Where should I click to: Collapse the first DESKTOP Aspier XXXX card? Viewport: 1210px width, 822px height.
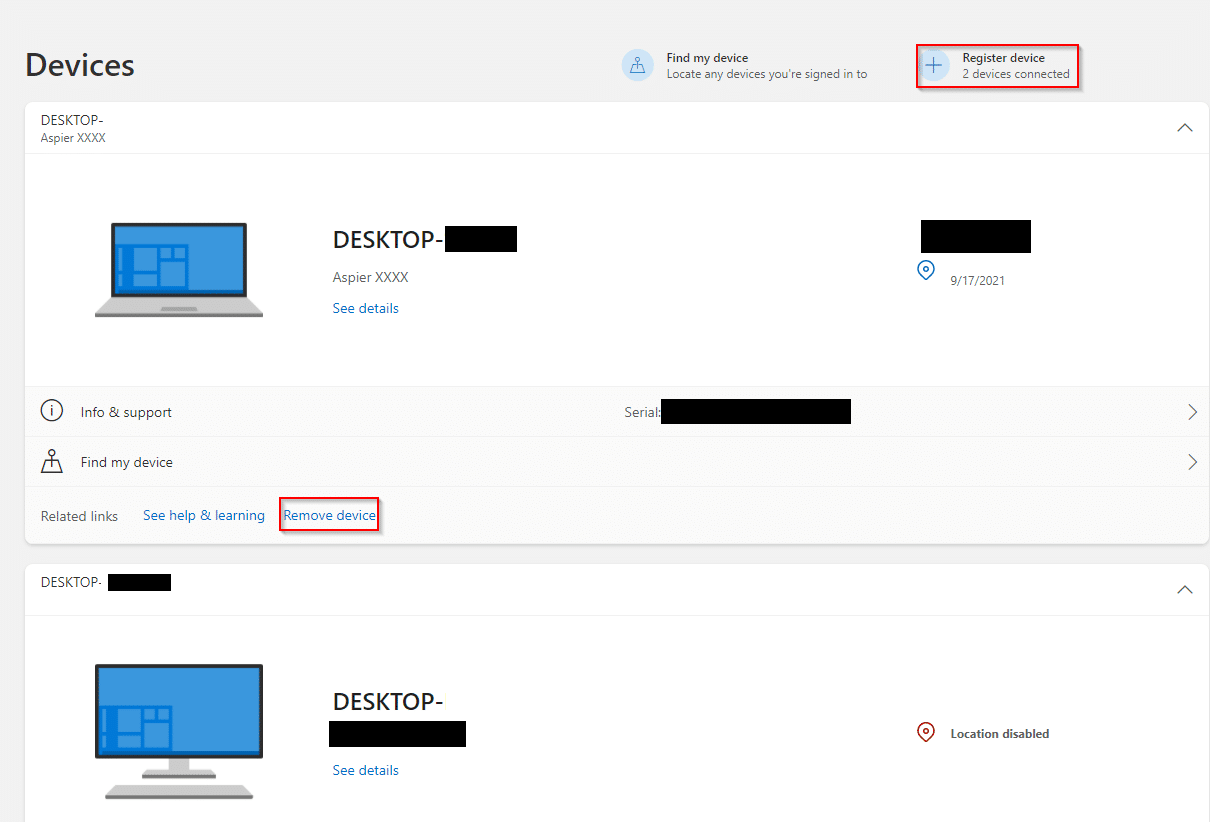pyautogui.click(x=1185, y=128)
